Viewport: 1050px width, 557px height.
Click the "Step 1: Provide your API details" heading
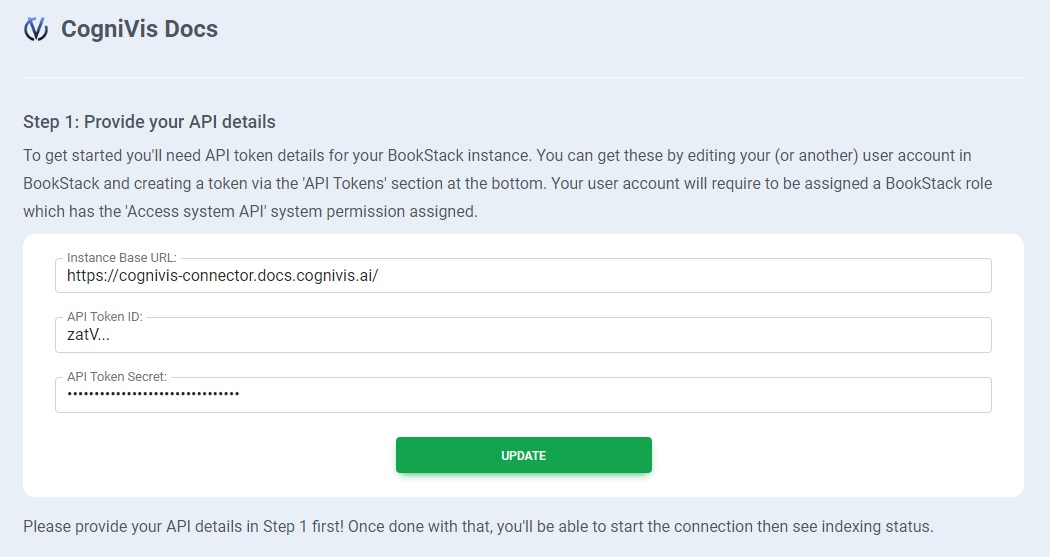point(149,122)
